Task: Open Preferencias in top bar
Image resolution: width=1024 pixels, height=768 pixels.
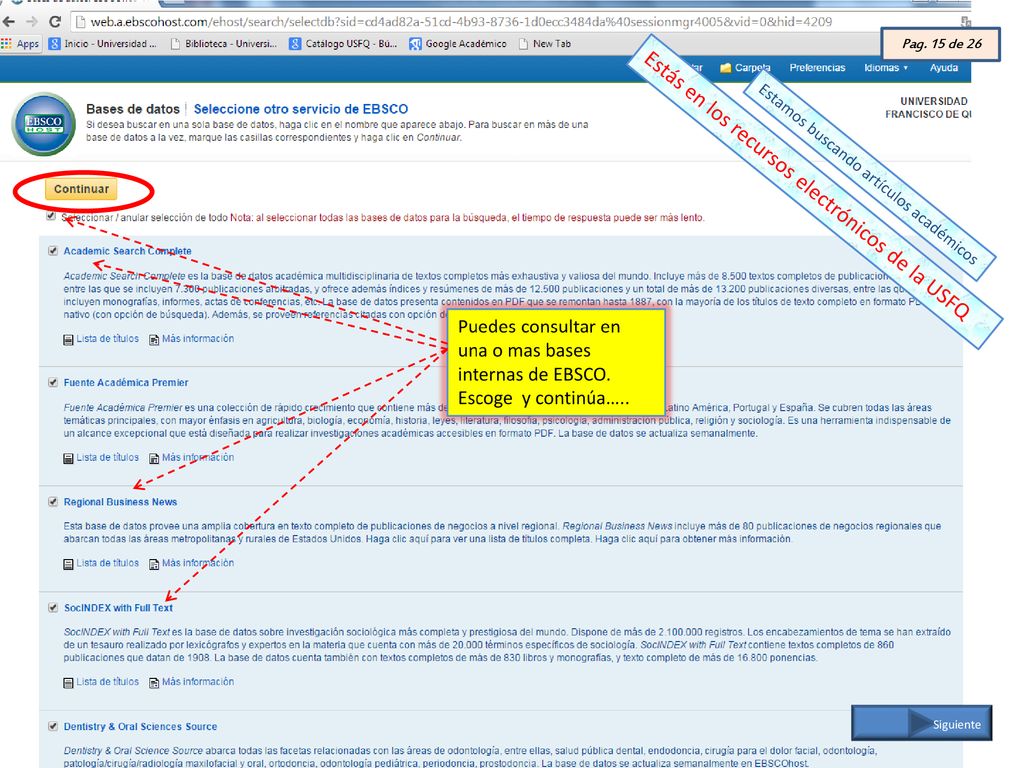Action: (x=817, y=68)
